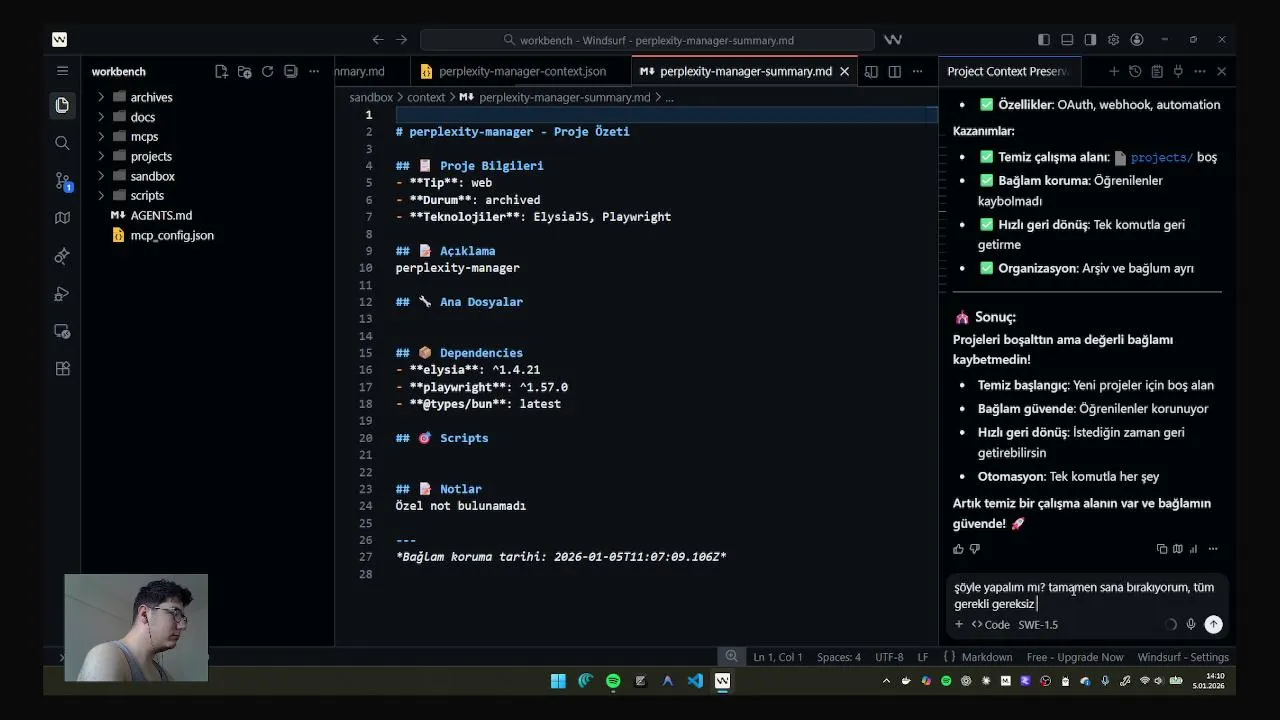Screen dimensions: 1280x720
Task: Change indentation via Spaces: 4
Action: coord(838,657)
